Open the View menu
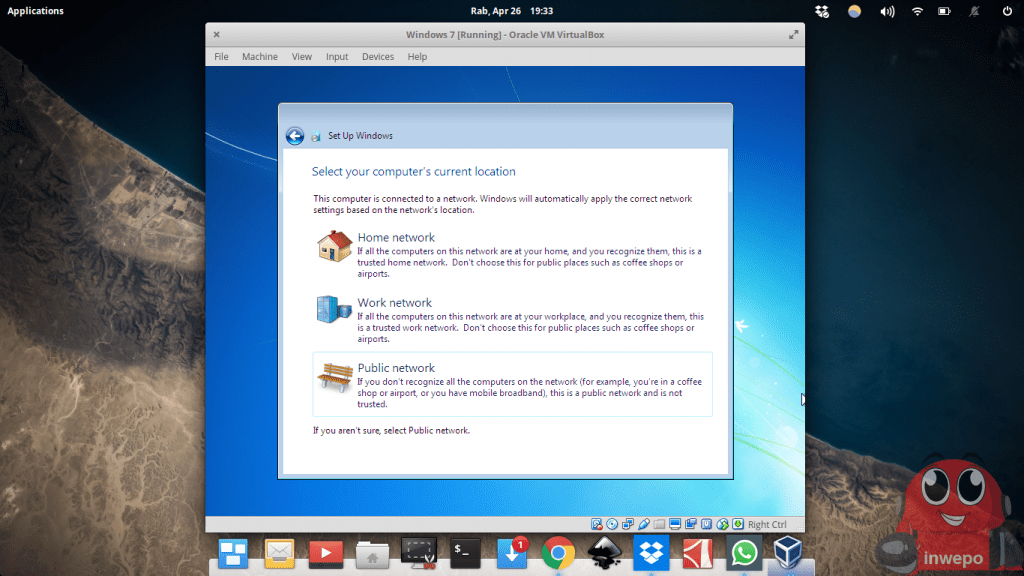This screenshot has height=576, width=1024. tap(301, 57)
